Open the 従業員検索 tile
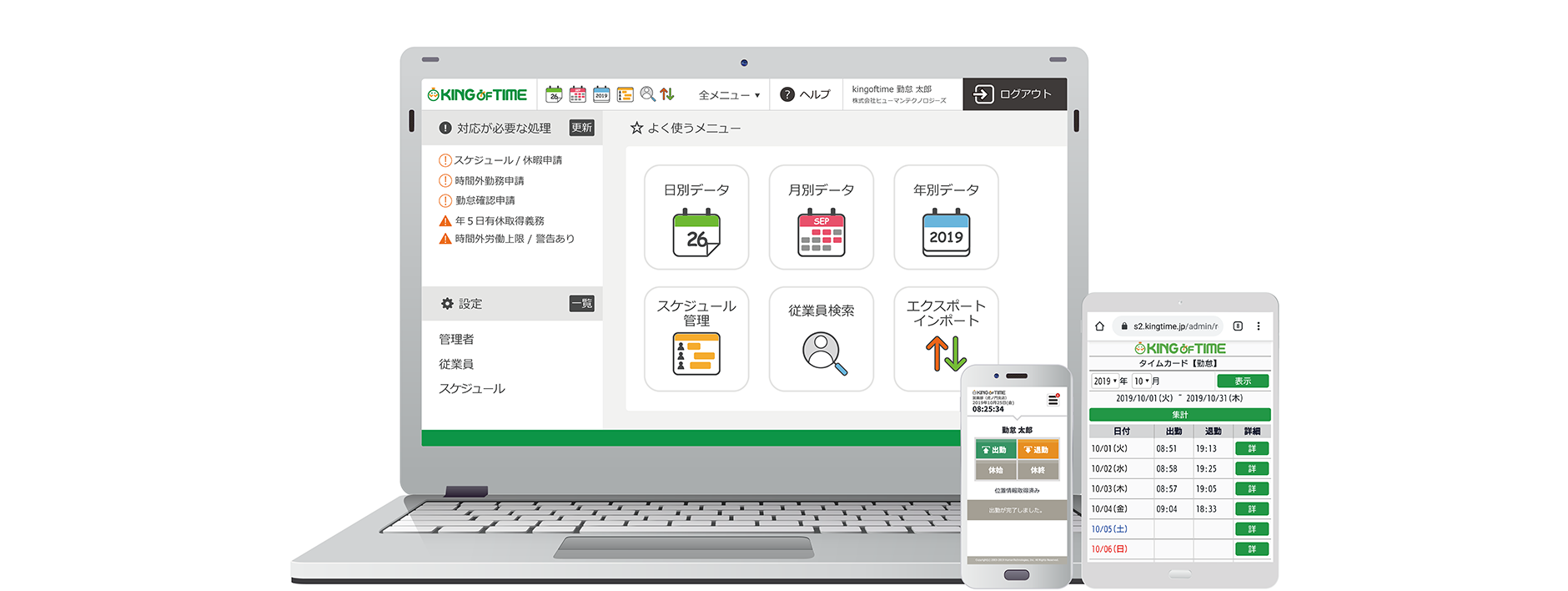This screenshot has height=591, width=1568. point(821,339)
